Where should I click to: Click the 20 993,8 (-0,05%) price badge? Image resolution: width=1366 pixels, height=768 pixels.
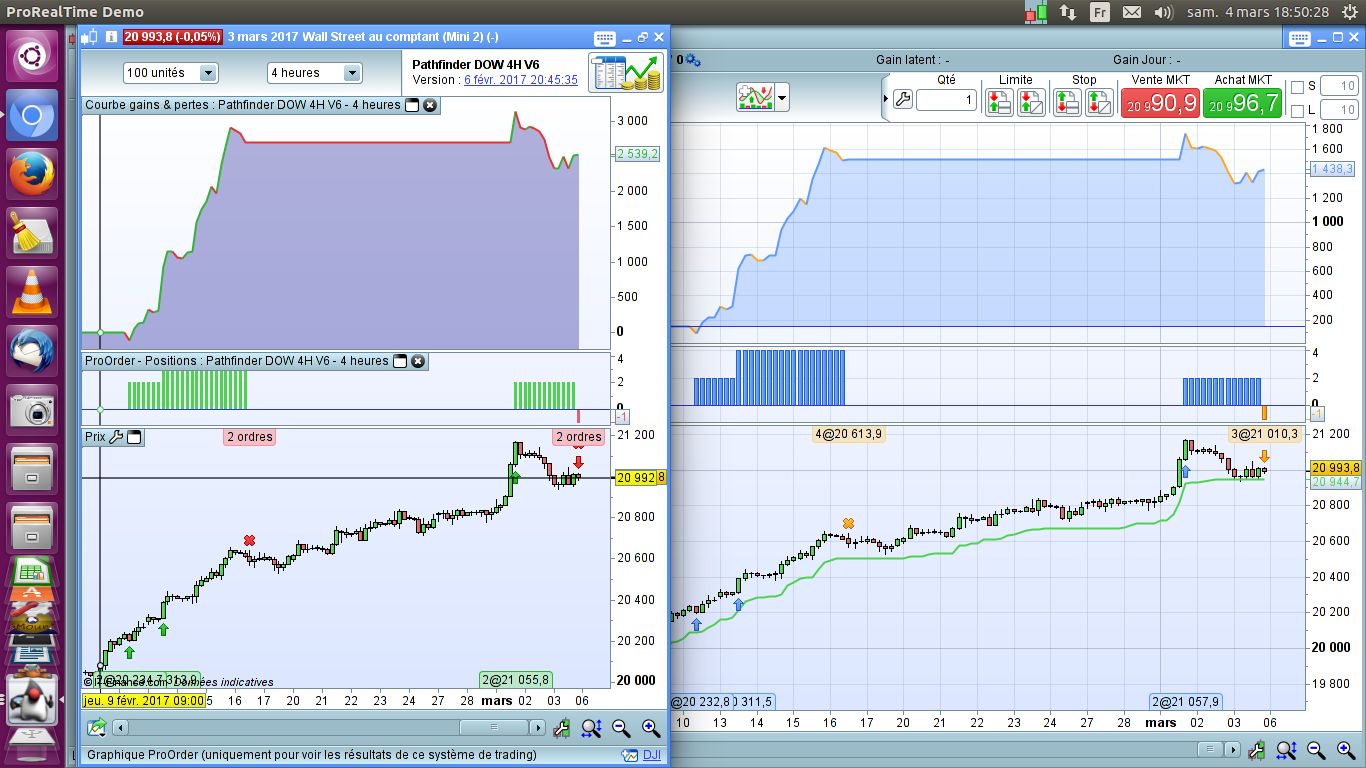[173, 37]
